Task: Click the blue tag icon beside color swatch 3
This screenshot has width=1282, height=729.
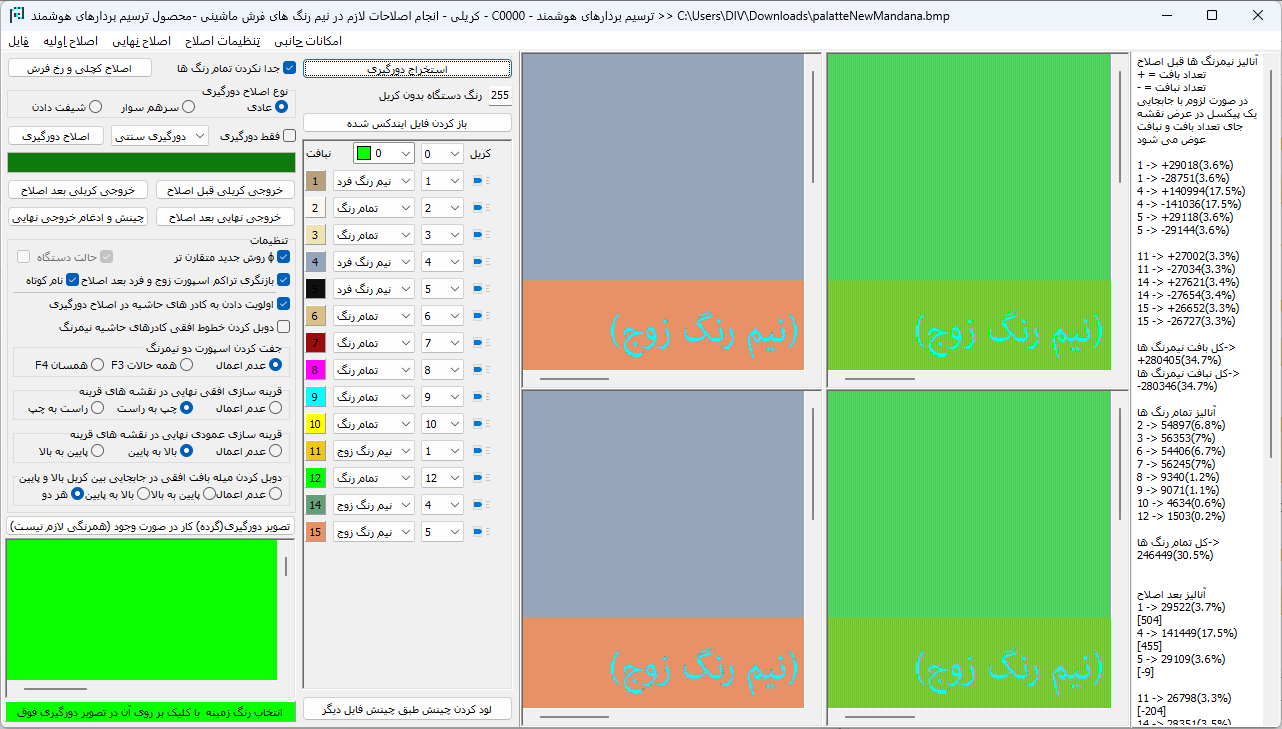Action: [x=477, y=235]
